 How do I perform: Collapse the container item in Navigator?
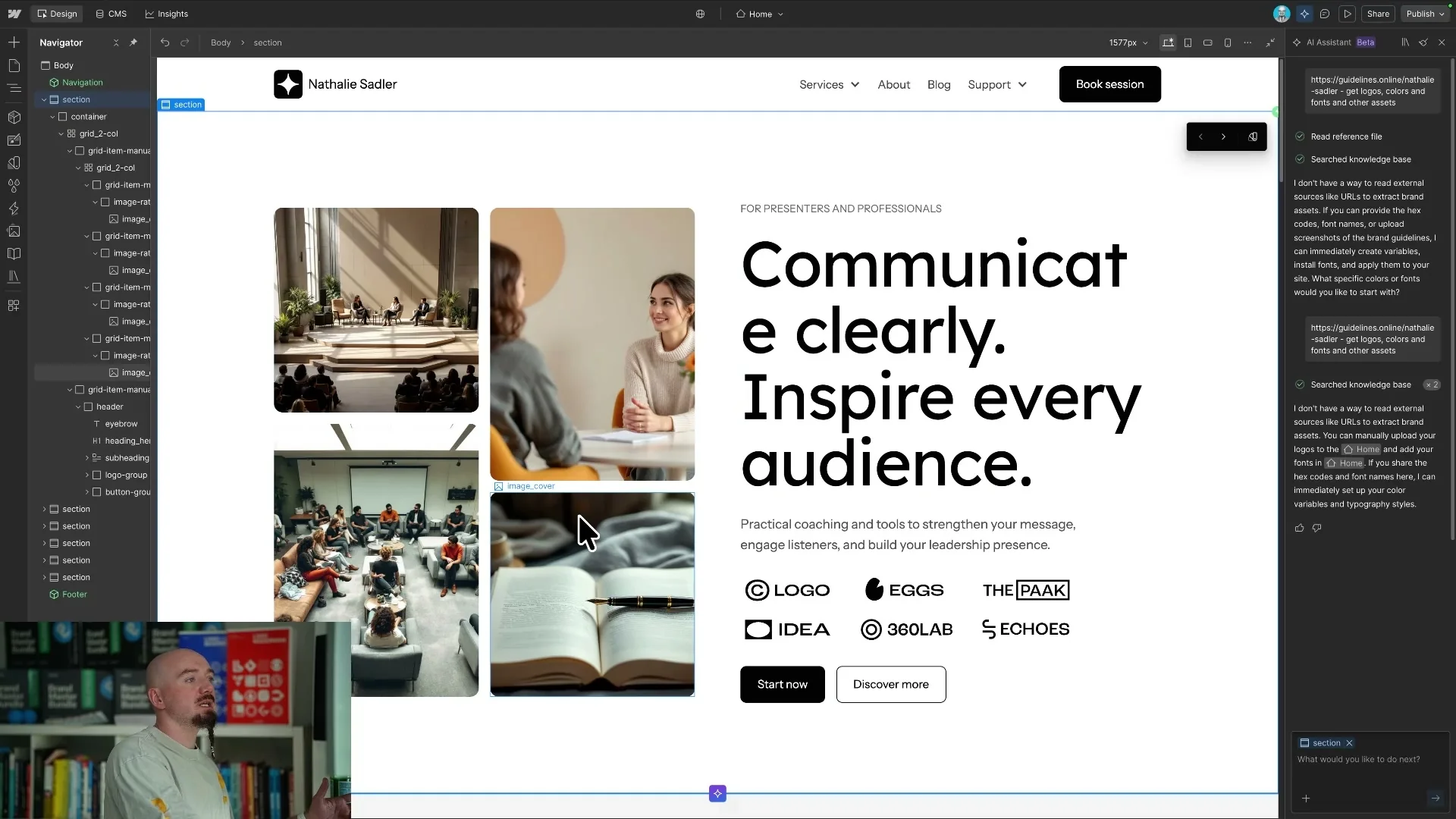tap(52, 117)
